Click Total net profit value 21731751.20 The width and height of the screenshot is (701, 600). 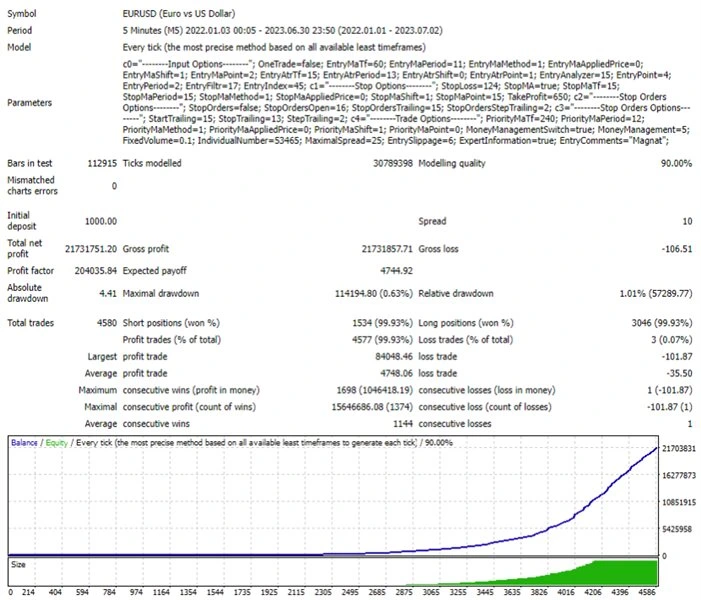[x=91, y=249]
